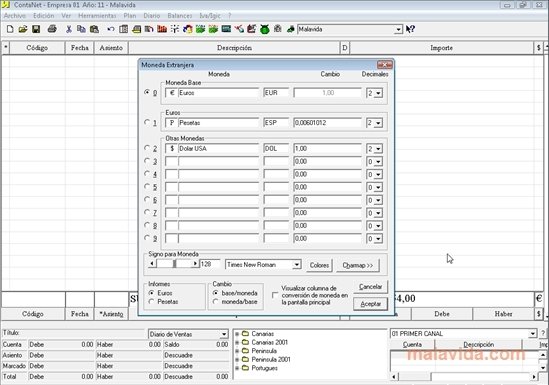
Task: Click the Print toolbar icon
Action: pos(52,29)
